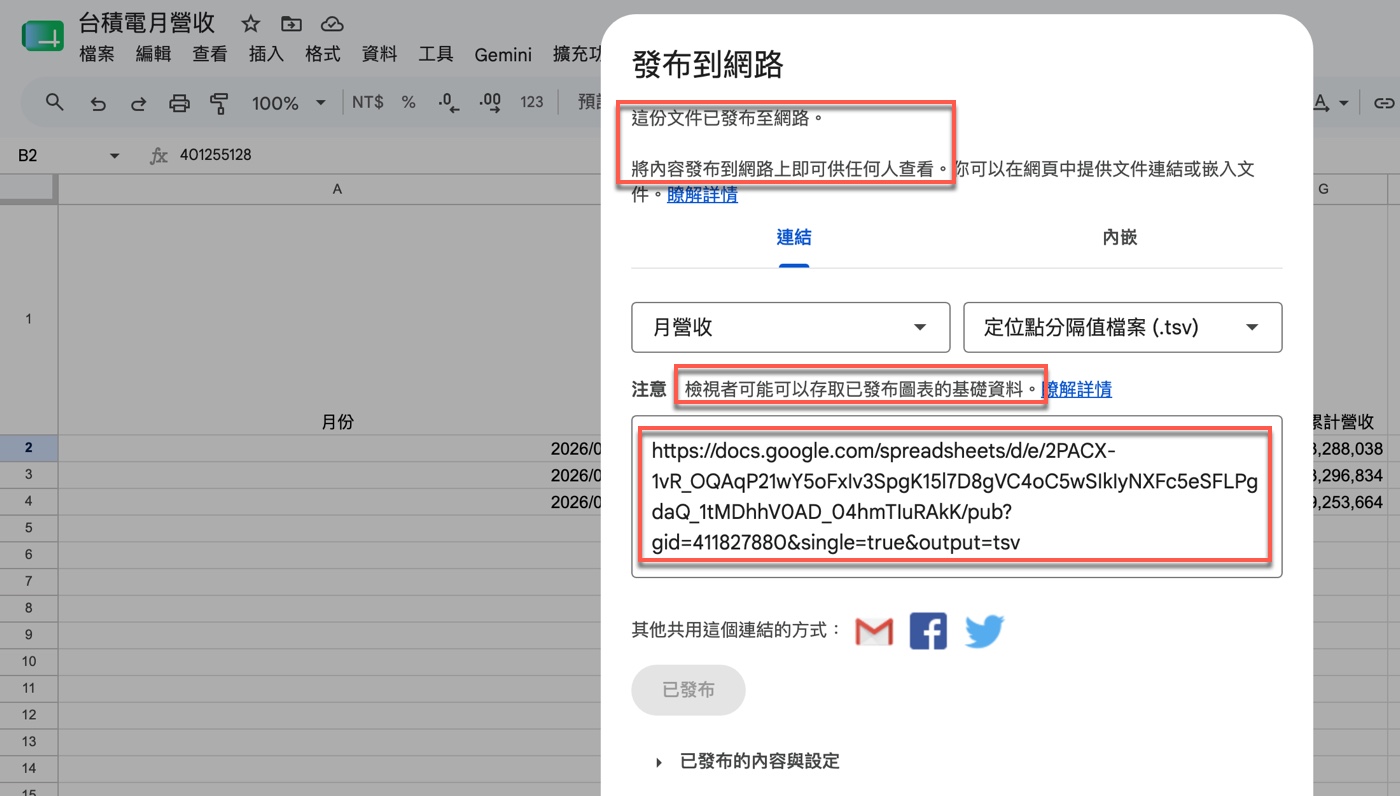
Task: Open the 查看 menu
Action: tap(210, 54)
